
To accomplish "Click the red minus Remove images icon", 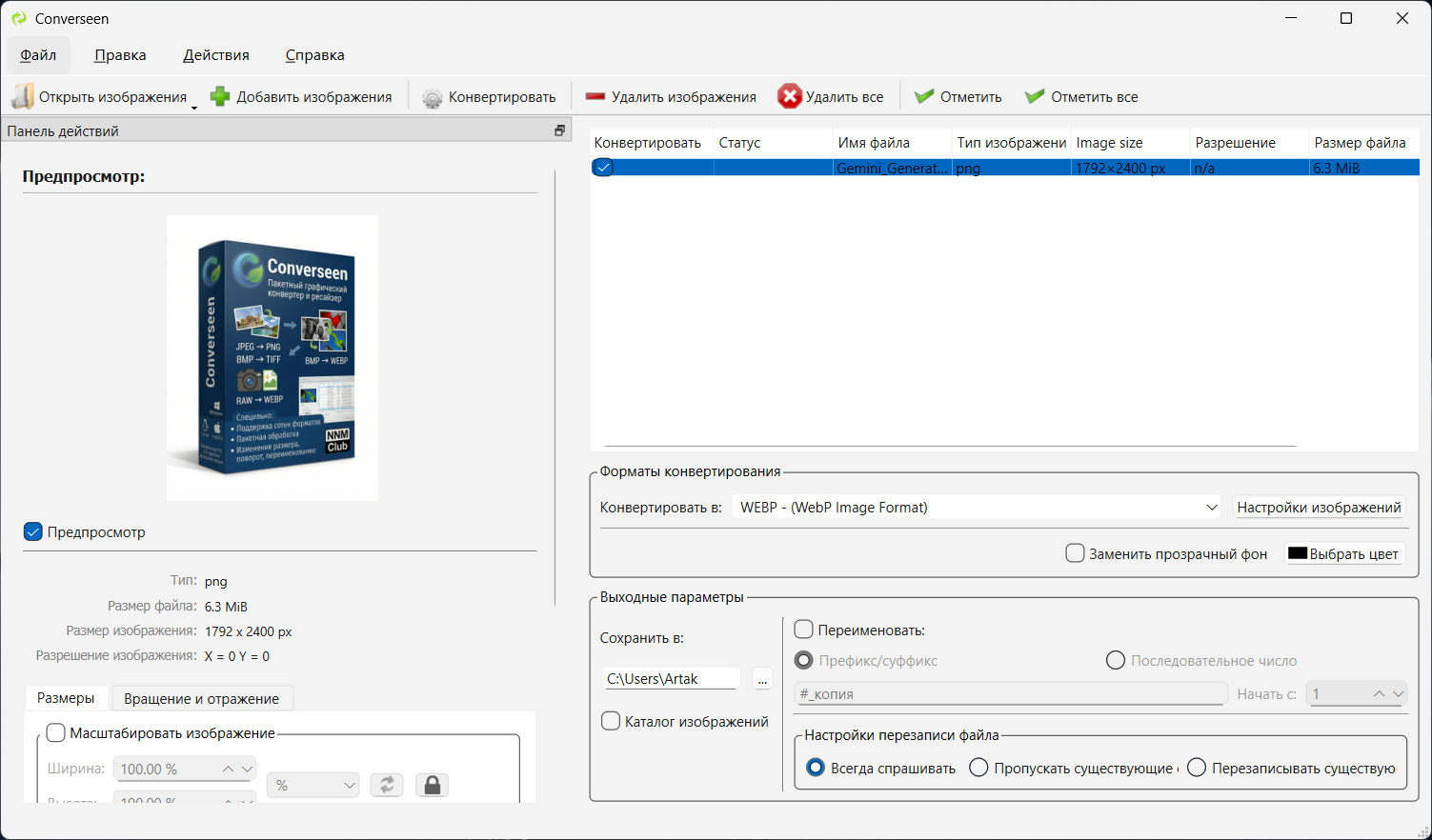I will (595, 96).
